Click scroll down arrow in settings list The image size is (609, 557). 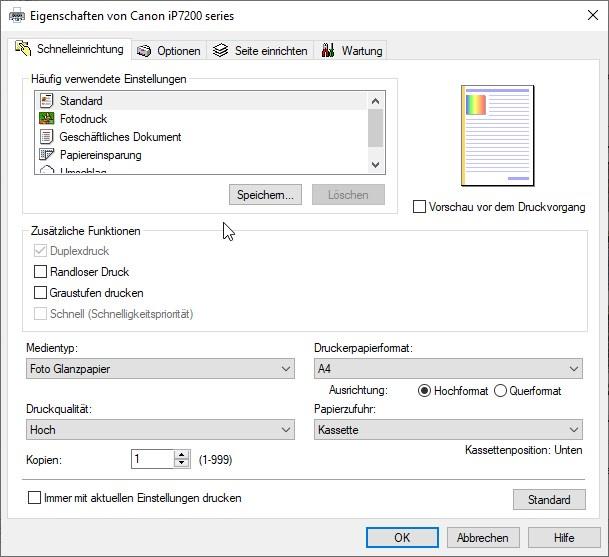(x=375, y=165)
